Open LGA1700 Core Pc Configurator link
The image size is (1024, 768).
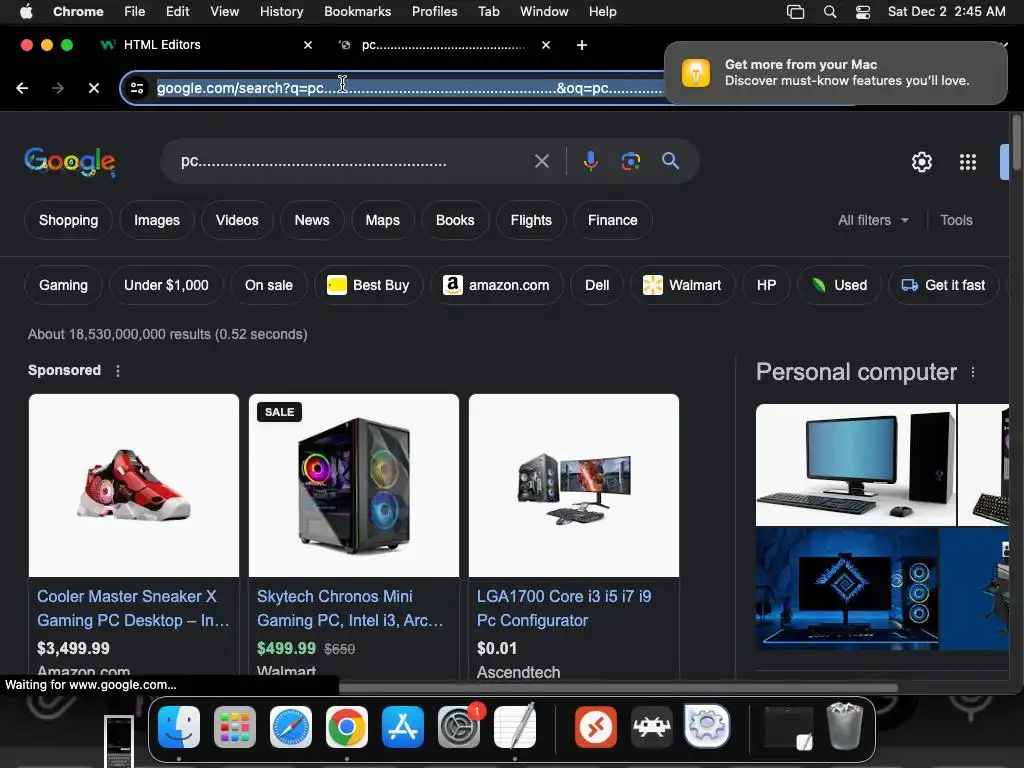tap(564, 608)
